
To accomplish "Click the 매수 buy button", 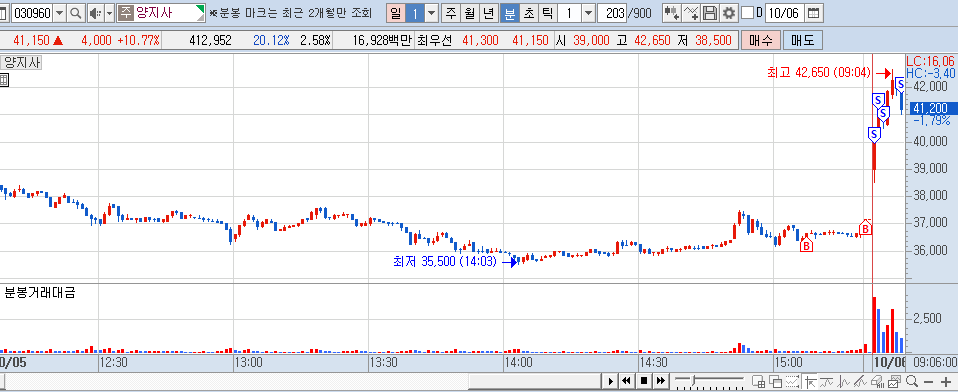I will [x=761, y=41].
